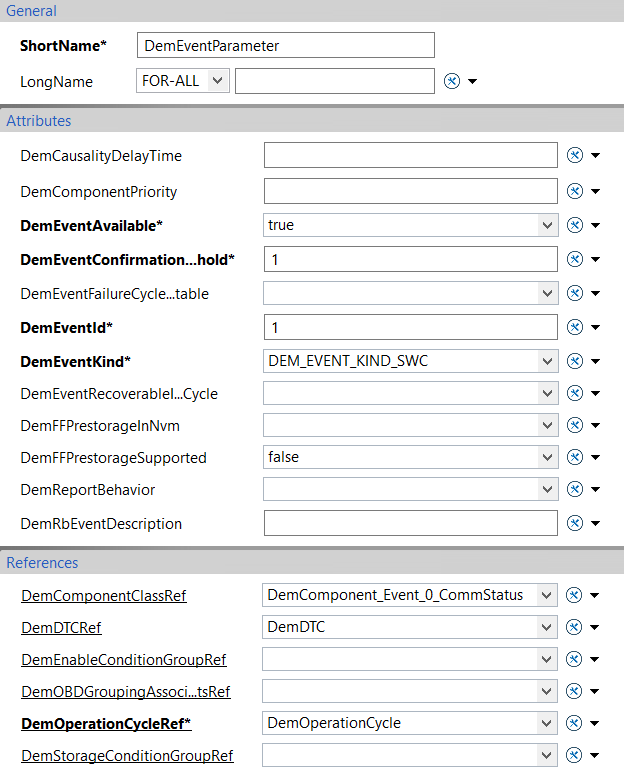Expand the DEM_EVENT_KIND_SWC combo box
This screenshot has height=776, width=624.
pyautogui.click(x=411, y=361)
